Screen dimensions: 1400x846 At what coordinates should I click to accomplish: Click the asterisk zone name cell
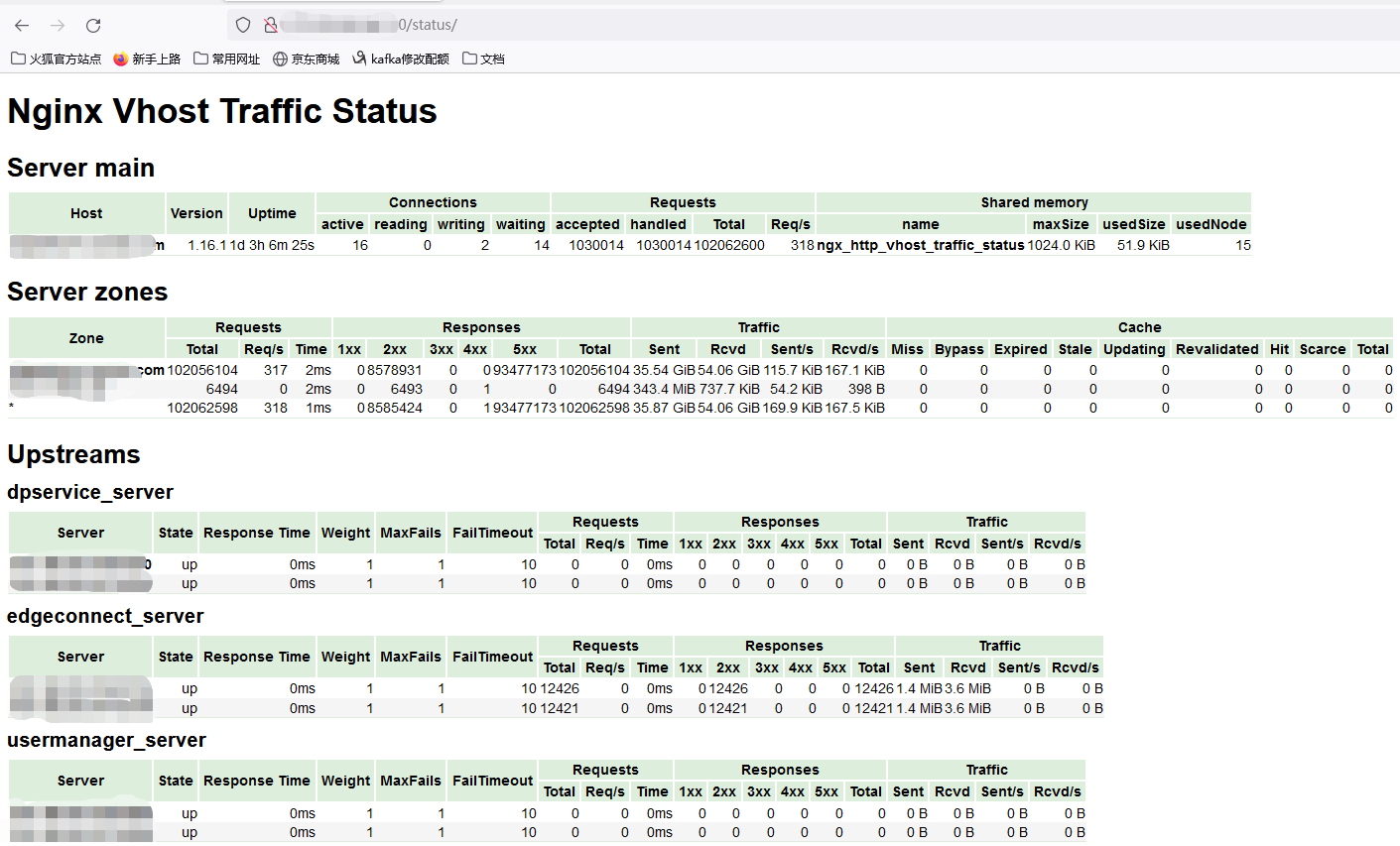click(x=86, y=408)
